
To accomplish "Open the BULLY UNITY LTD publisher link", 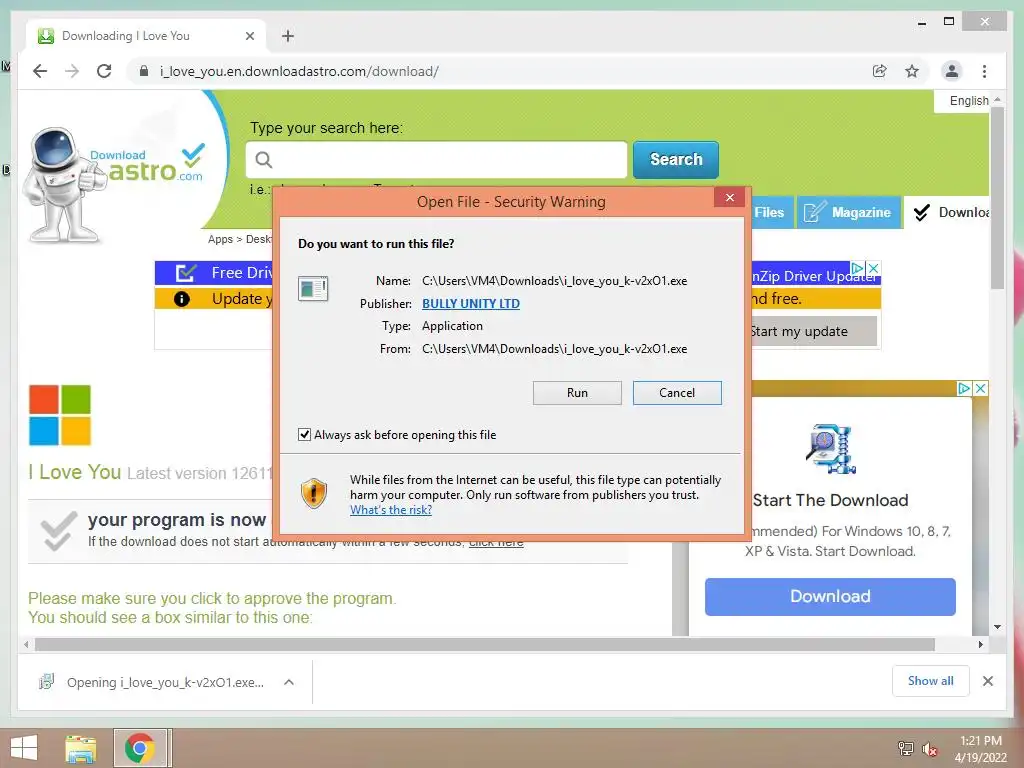I will pyautogui.click(x=471, y=303).
